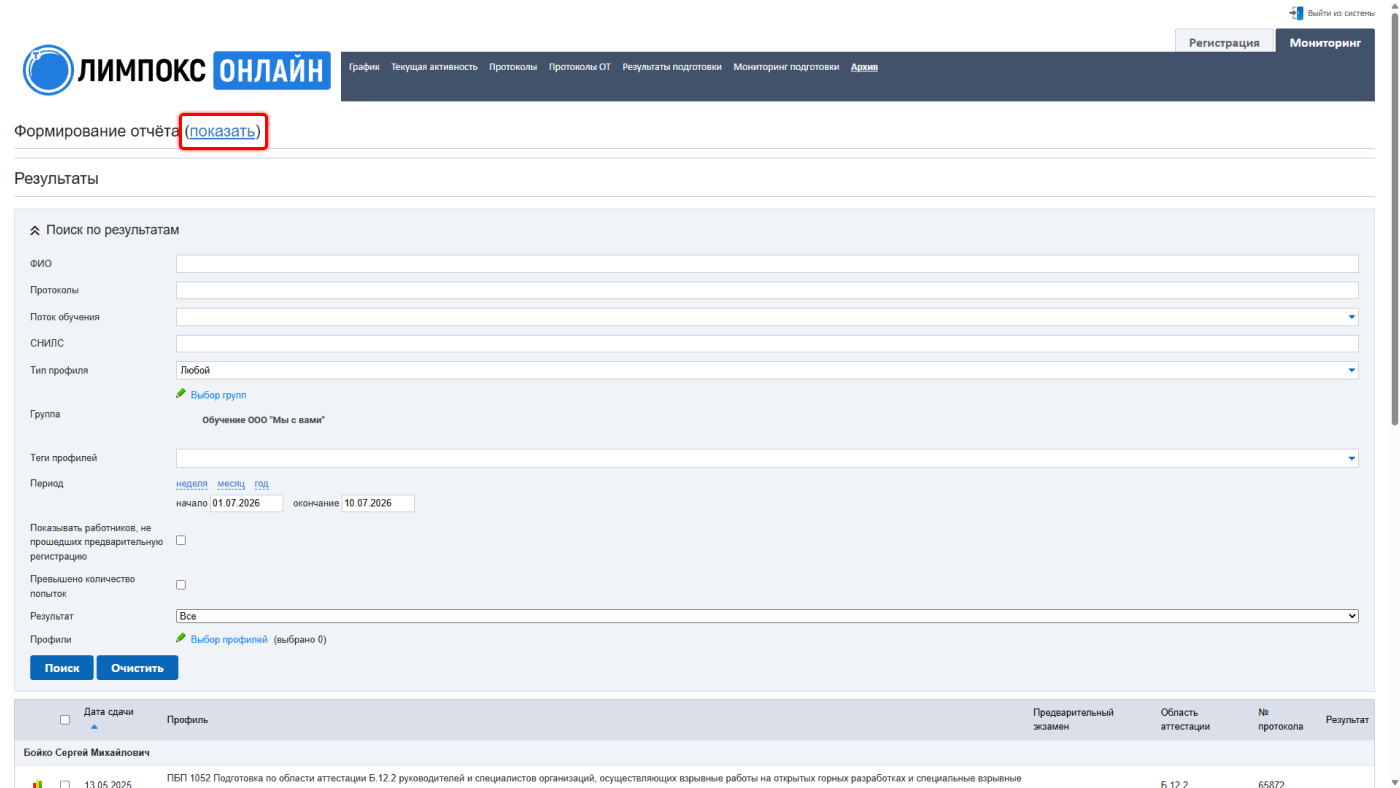Screen dimensions: 1400x788
Task: Switch to the Мониторинг tab
Action: (x=1325, y=43)
